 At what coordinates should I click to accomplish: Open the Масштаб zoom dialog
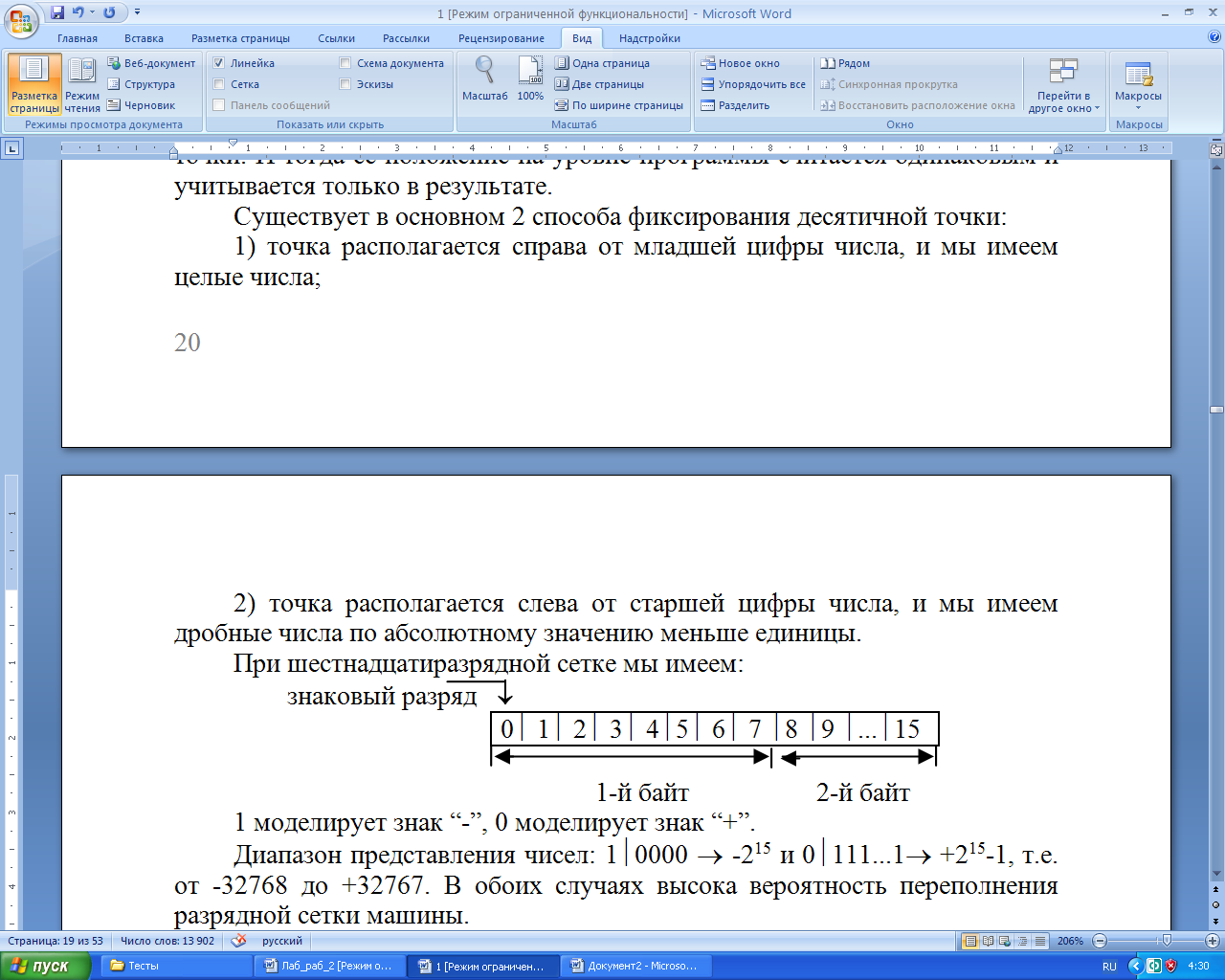coord(485,78)
